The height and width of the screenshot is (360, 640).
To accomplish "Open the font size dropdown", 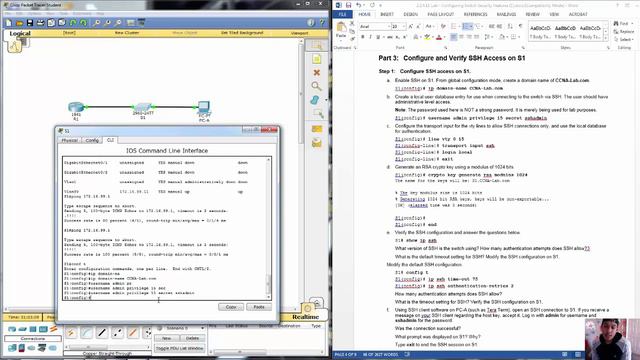I will coord(404,27).
